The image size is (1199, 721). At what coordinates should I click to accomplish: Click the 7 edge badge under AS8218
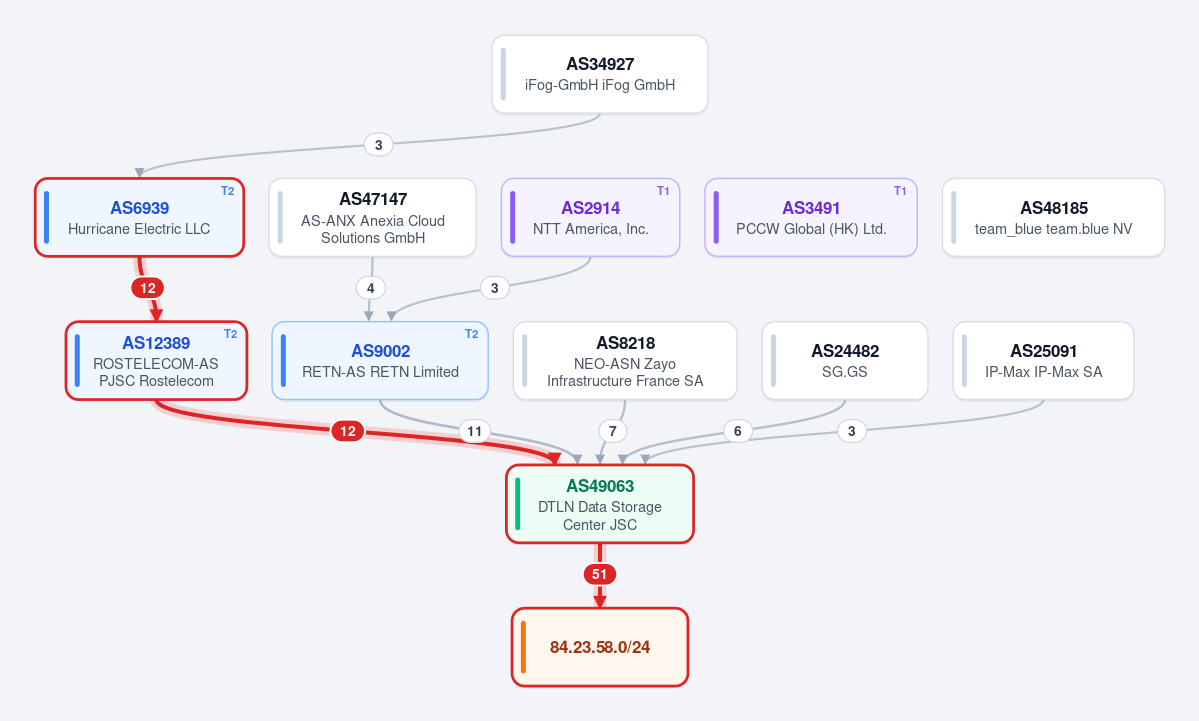point(612,431)
